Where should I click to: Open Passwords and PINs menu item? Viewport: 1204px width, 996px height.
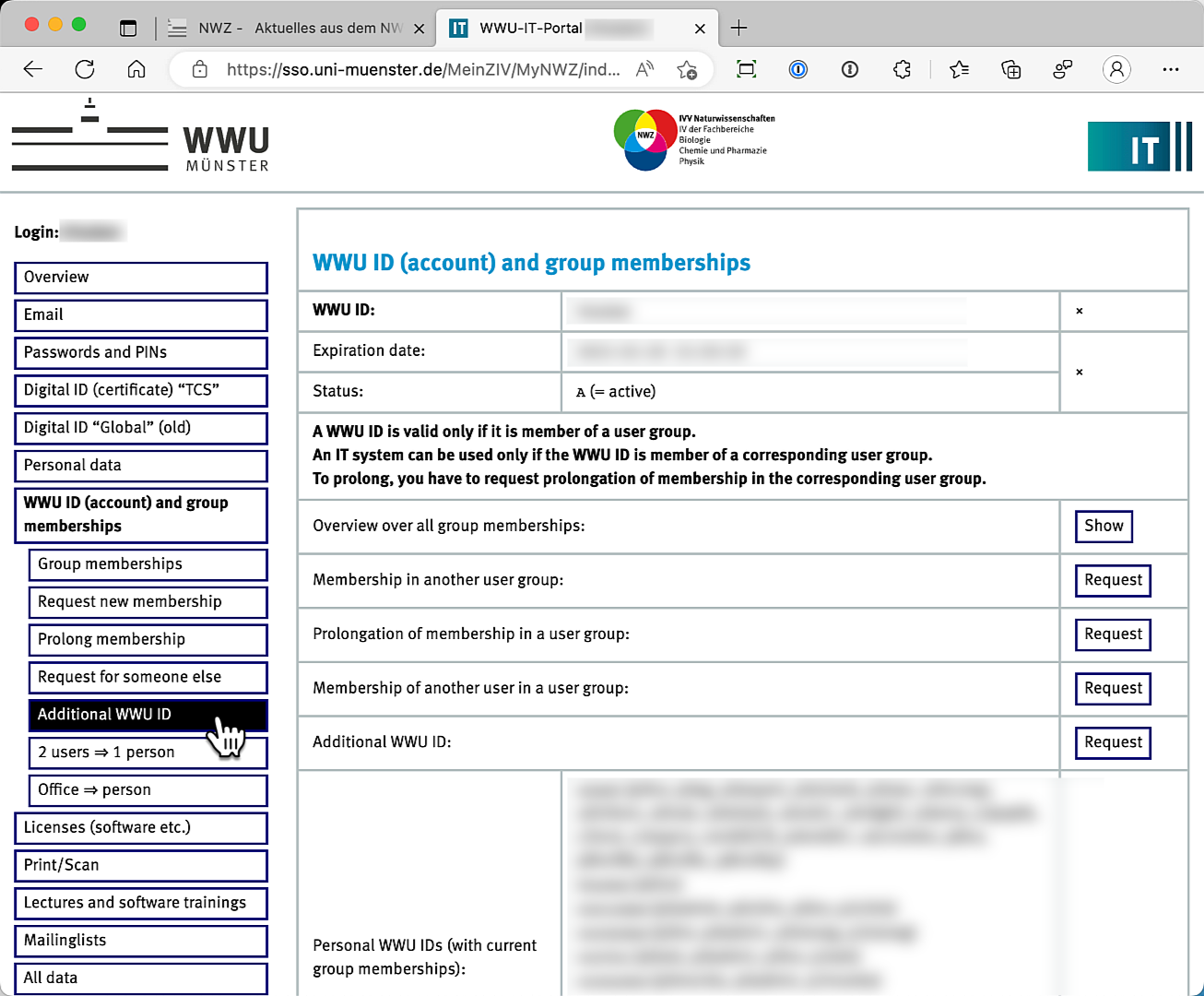141,352
